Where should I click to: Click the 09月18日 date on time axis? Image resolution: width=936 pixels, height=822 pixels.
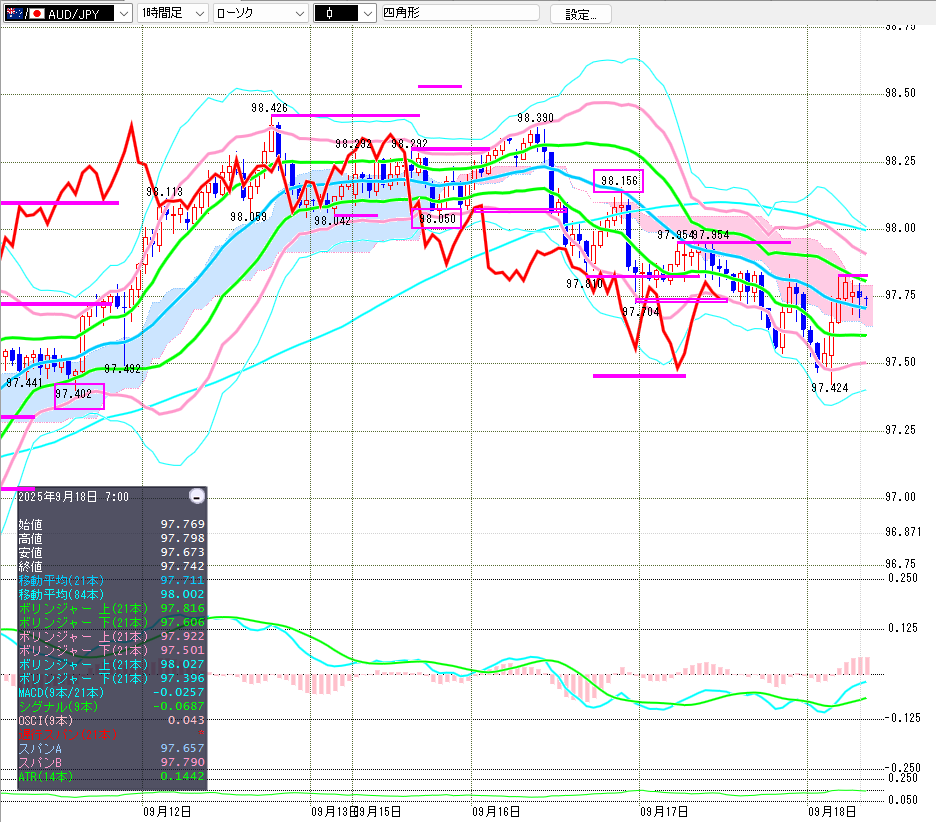coord(826,811)
